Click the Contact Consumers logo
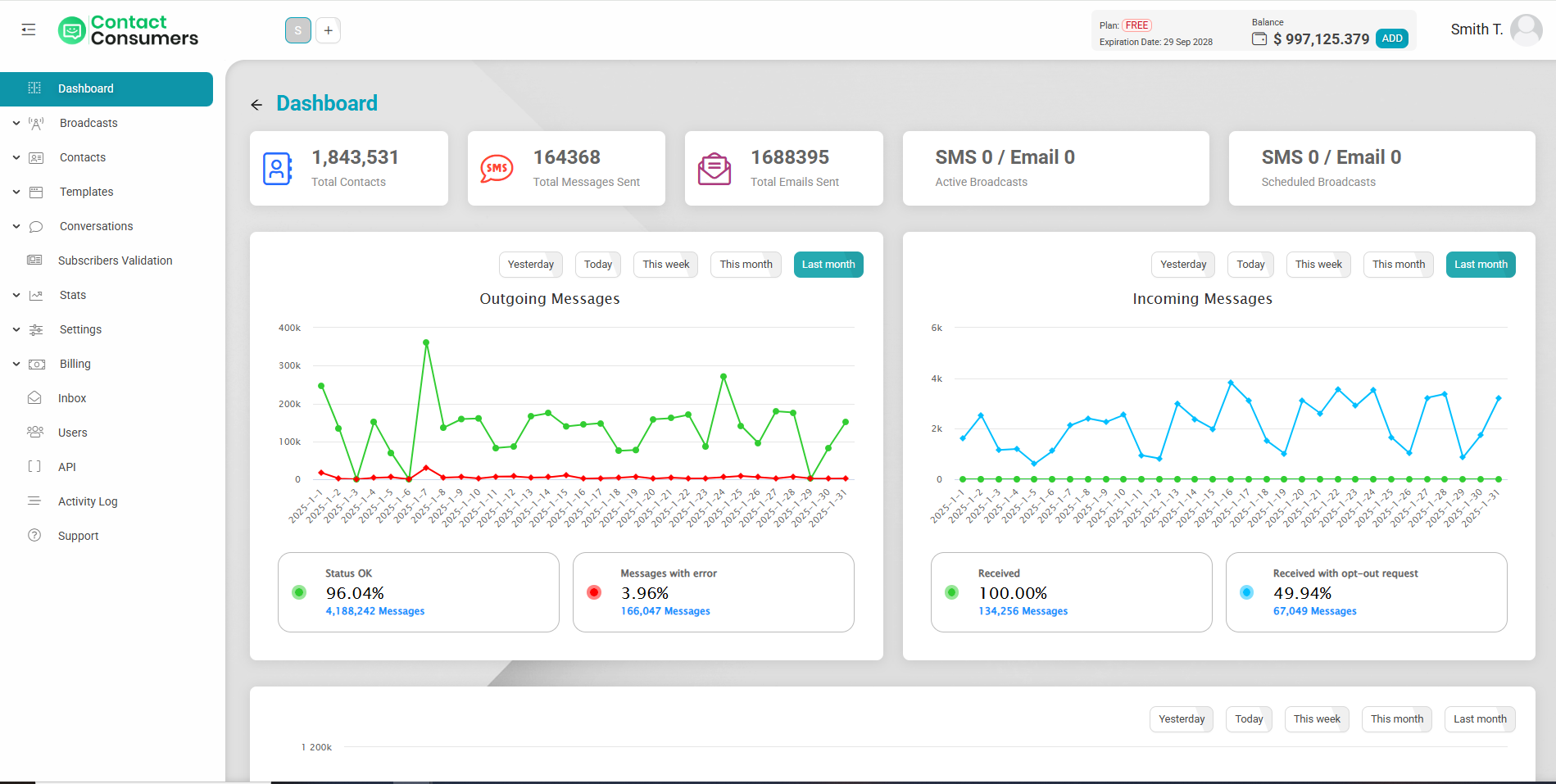1556x784 pixels. pyautogui.click(x=129, y=30)
